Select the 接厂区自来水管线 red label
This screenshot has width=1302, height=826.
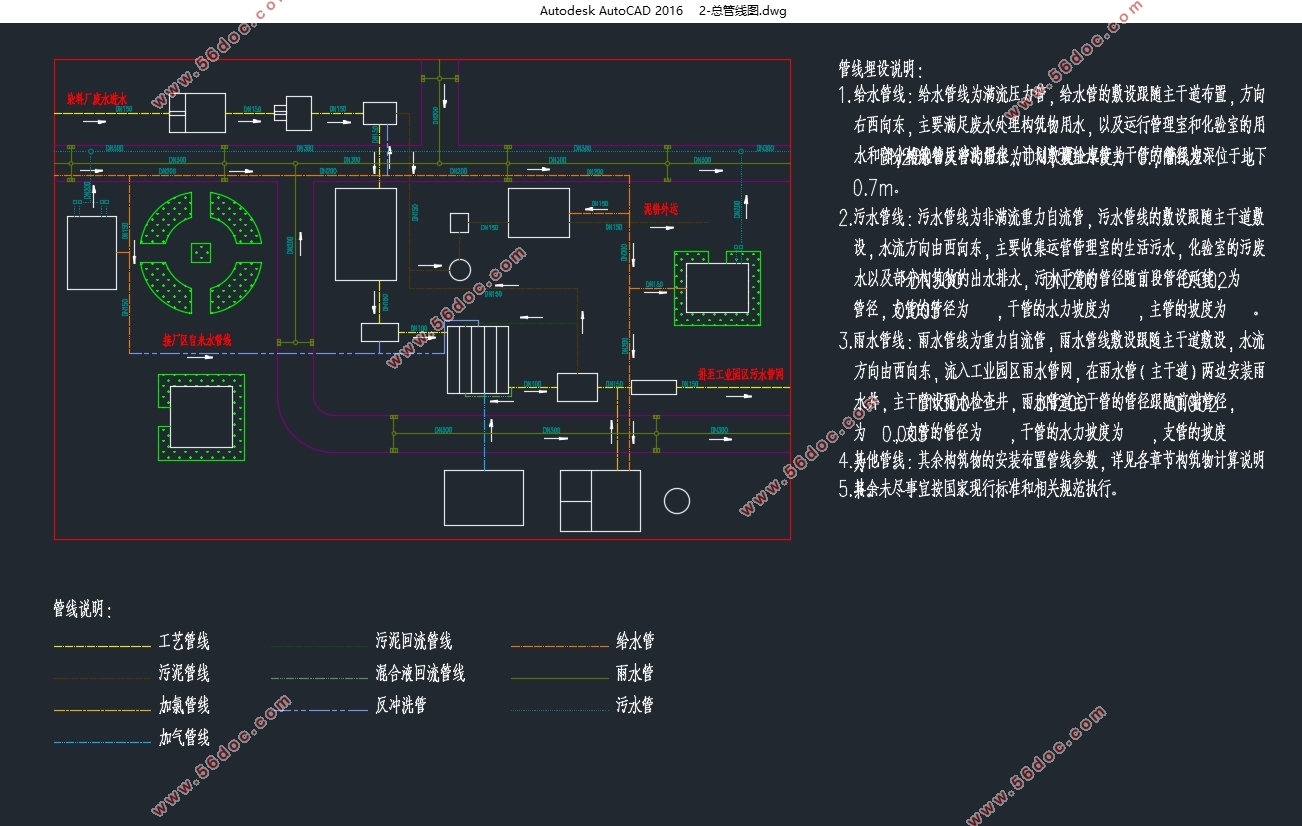[197, 340]
